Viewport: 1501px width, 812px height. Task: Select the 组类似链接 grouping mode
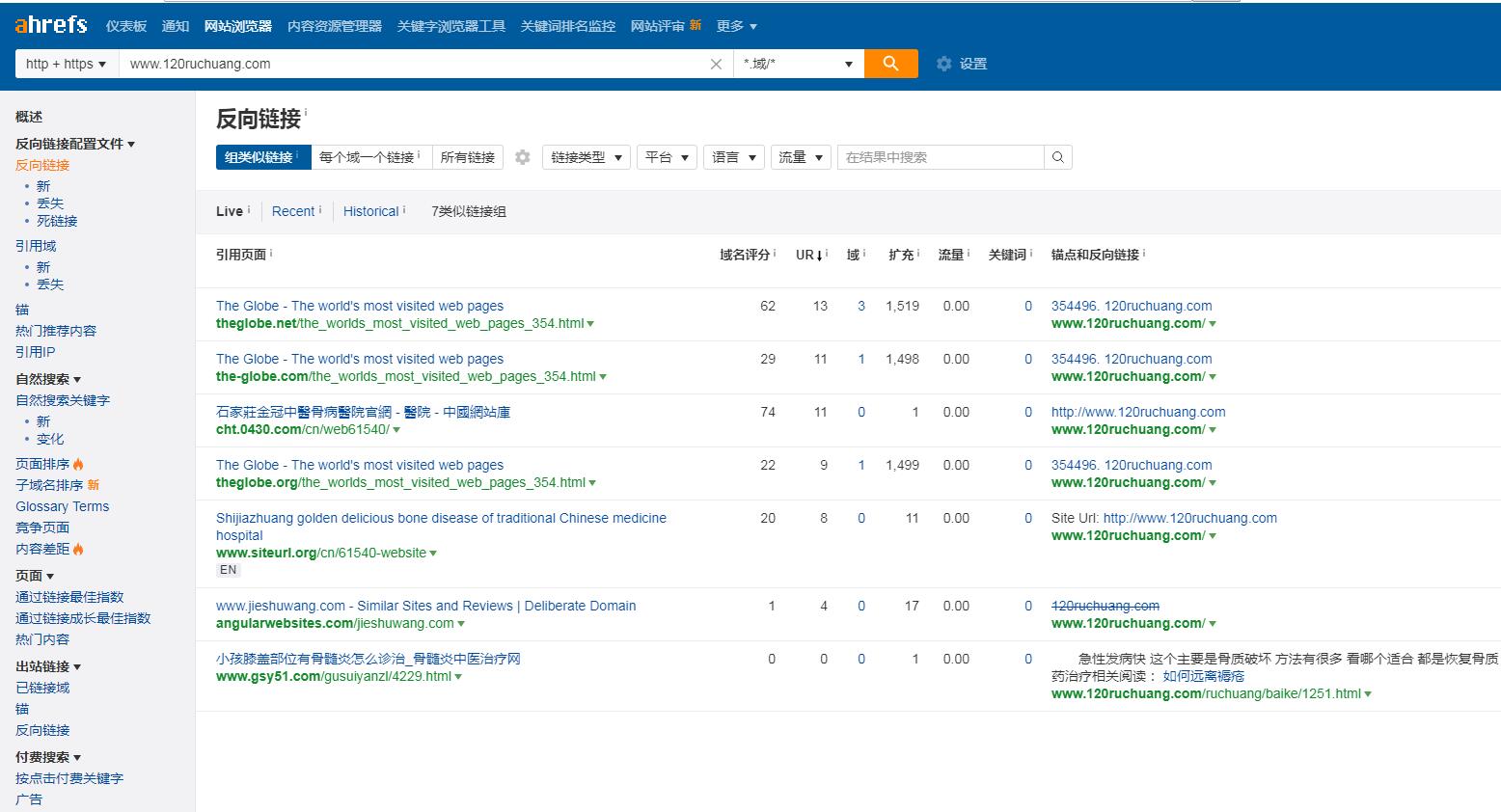tap(262, 157)
